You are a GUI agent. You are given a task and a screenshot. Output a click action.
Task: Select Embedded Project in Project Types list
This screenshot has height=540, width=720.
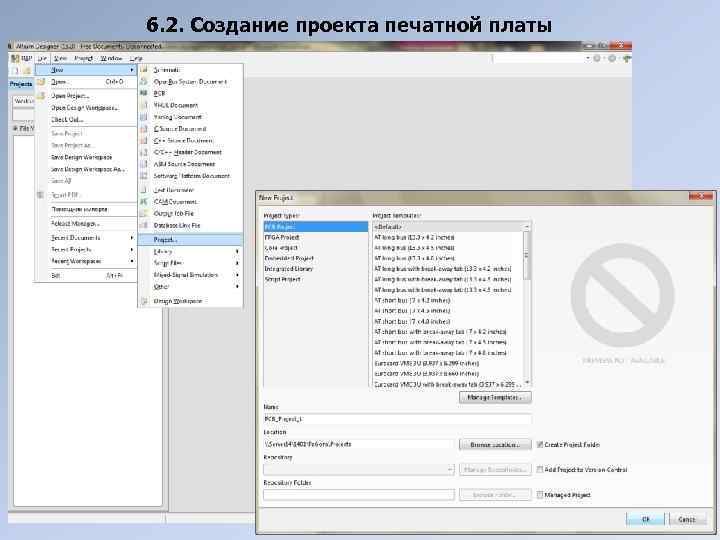point(289,259)
